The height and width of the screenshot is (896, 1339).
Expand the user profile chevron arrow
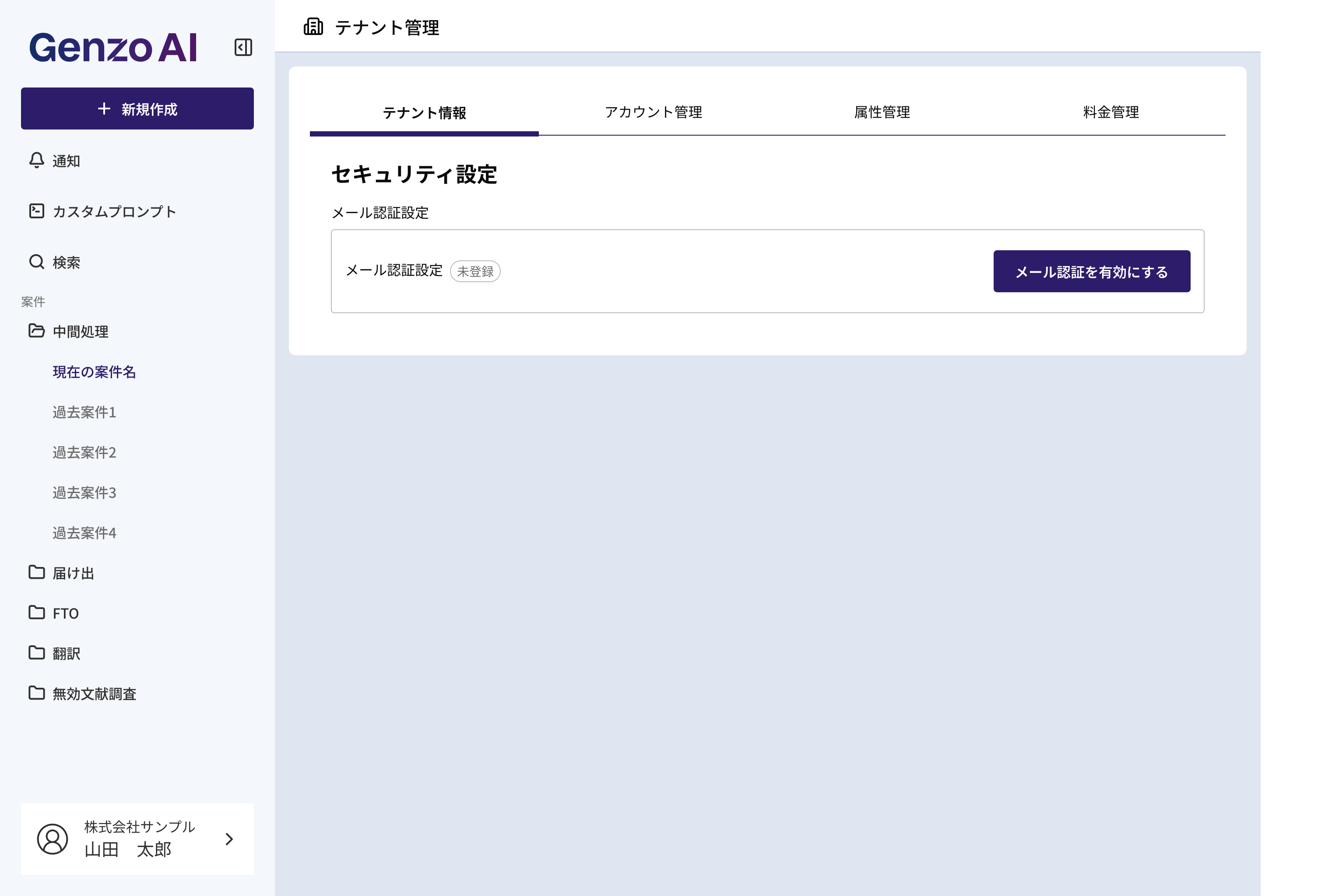pyautogui.click(x=229, y=839)
